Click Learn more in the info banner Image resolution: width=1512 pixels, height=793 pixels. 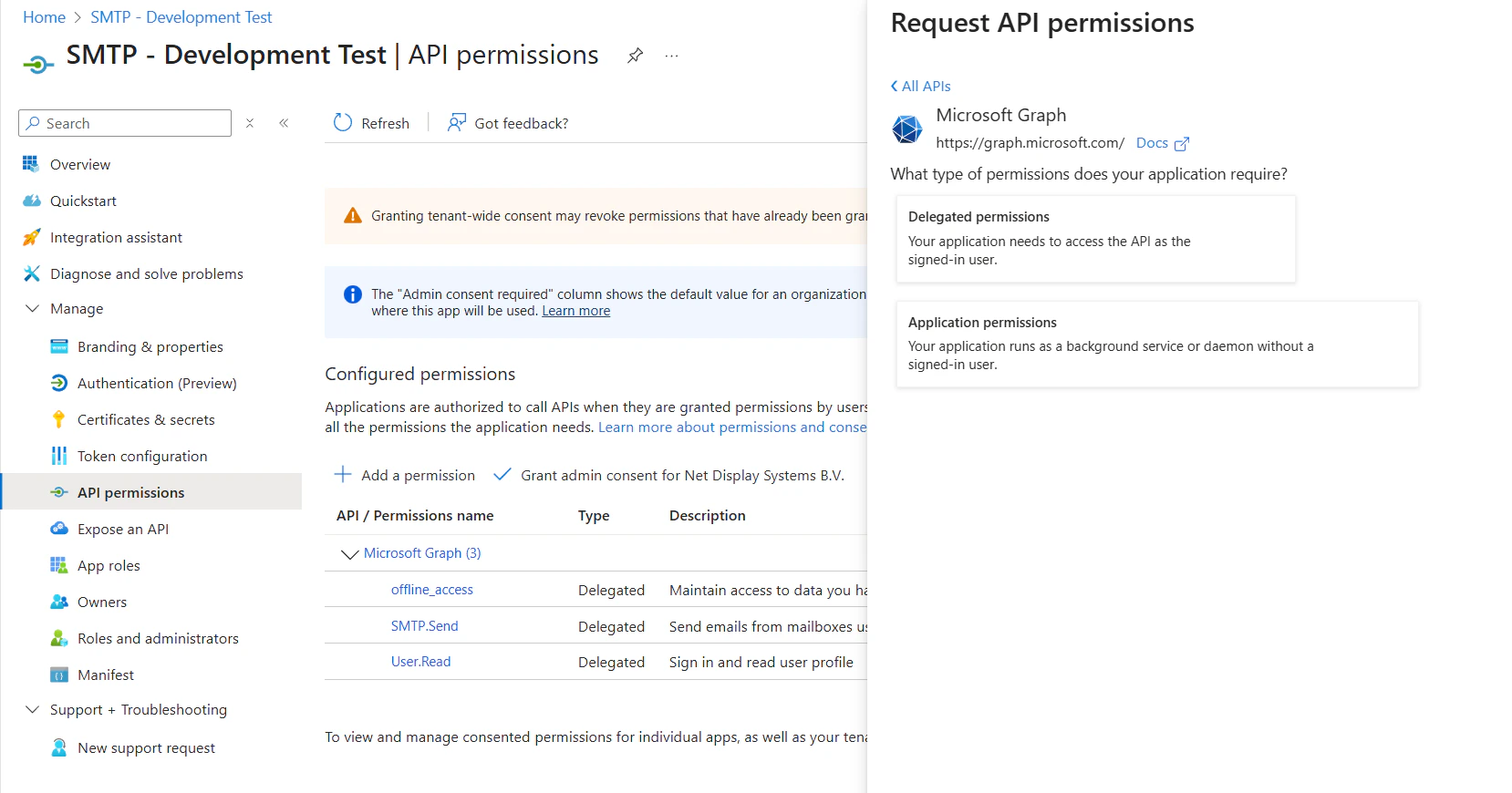(x=576, y=311)
